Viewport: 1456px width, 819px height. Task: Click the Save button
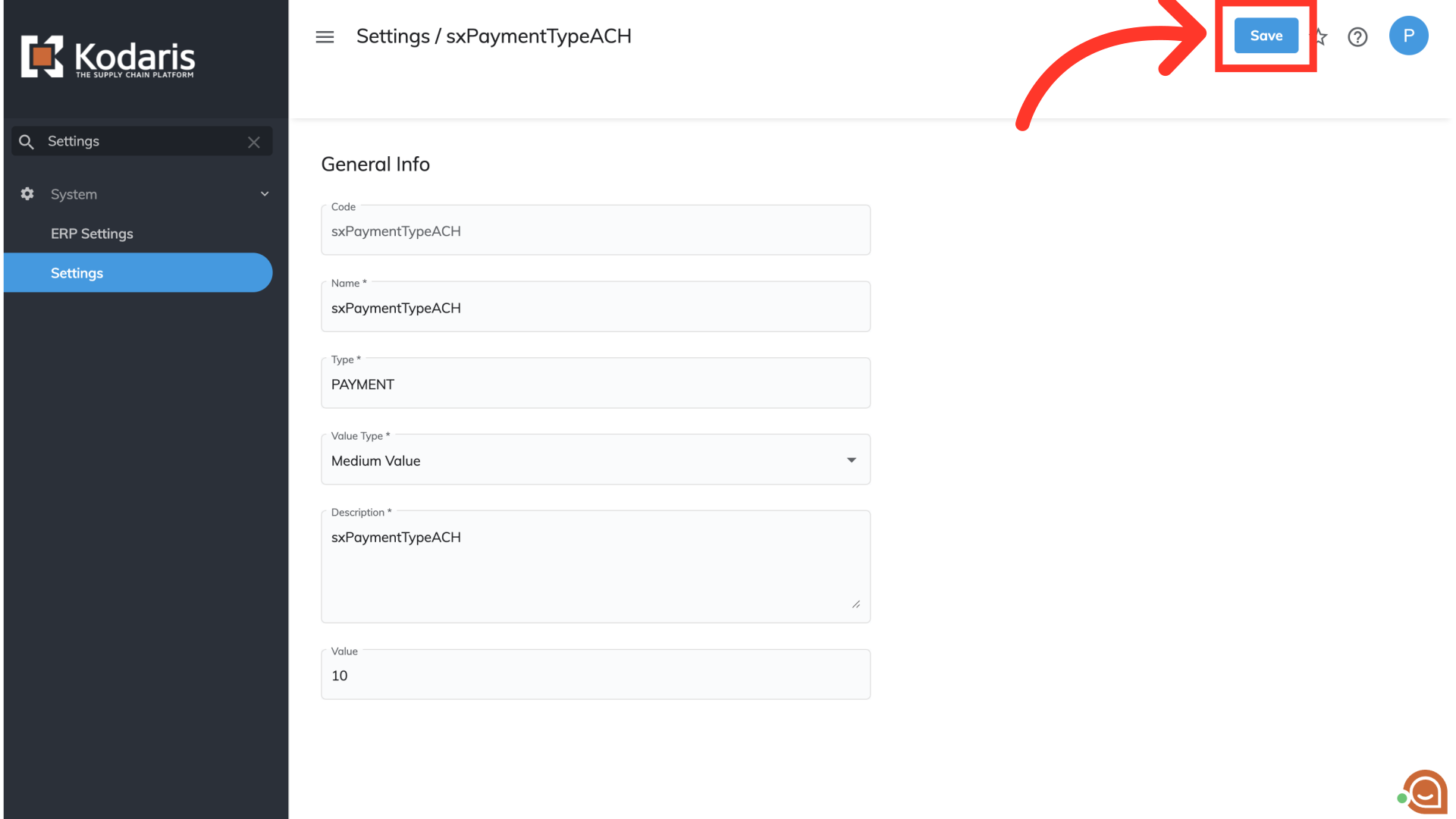click(x=1266, y=36)
